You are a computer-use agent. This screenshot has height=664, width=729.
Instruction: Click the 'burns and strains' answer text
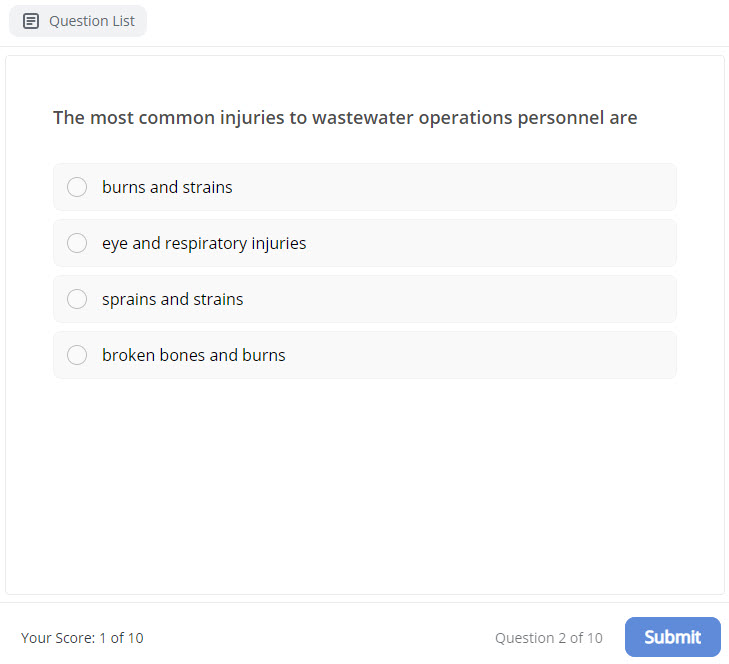[167, 187]
